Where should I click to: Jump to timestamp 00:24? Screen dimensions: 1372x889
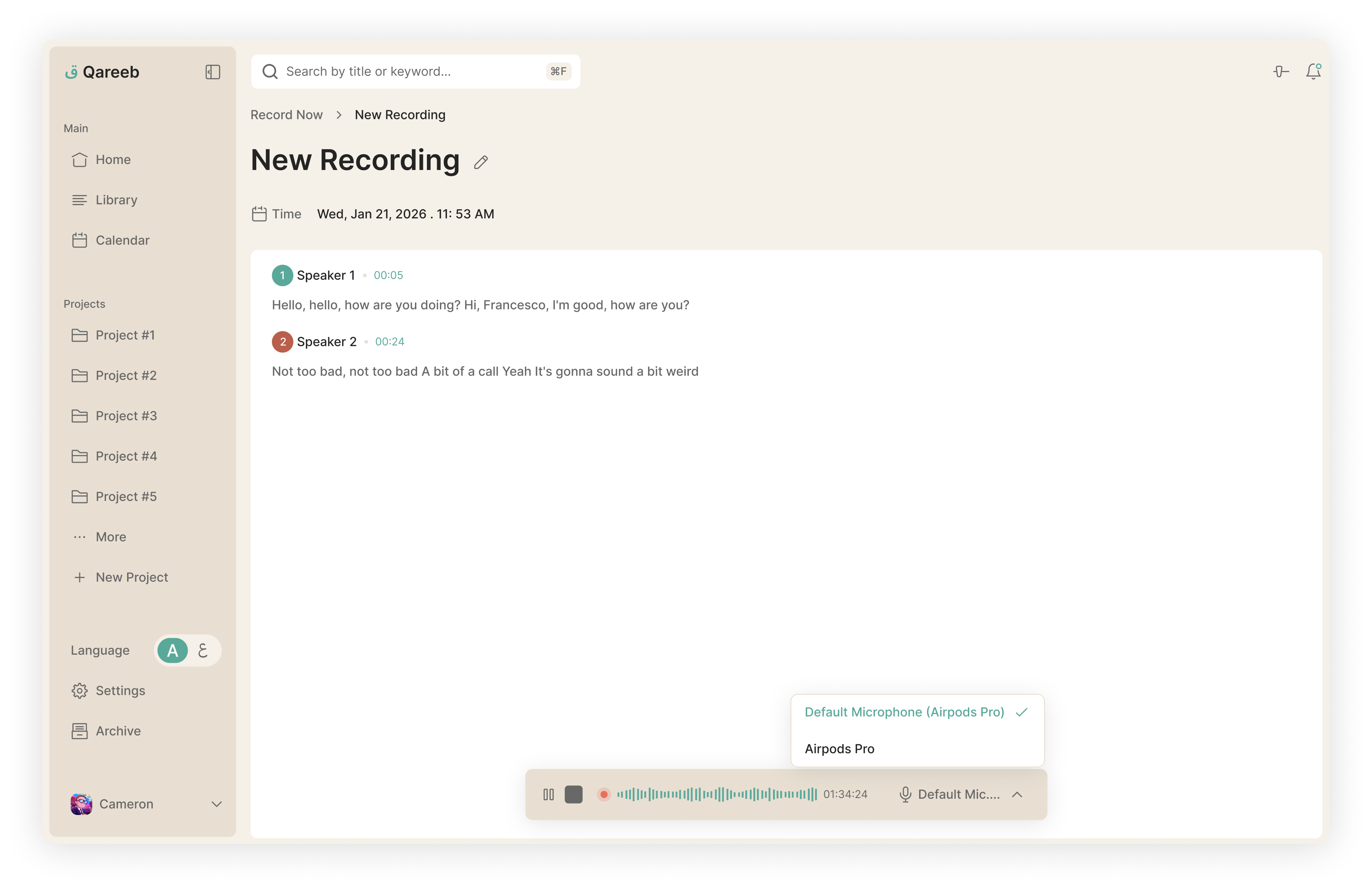(x=390, y=342)
